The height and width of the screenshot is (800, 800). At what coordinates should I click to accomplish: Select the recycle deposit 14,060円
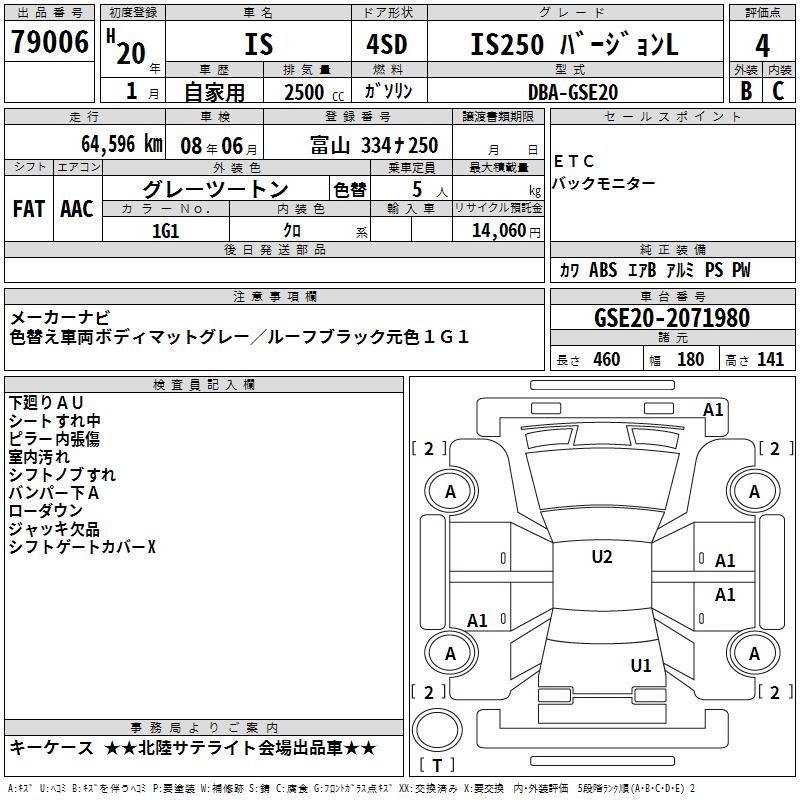[x=506, y=231]
